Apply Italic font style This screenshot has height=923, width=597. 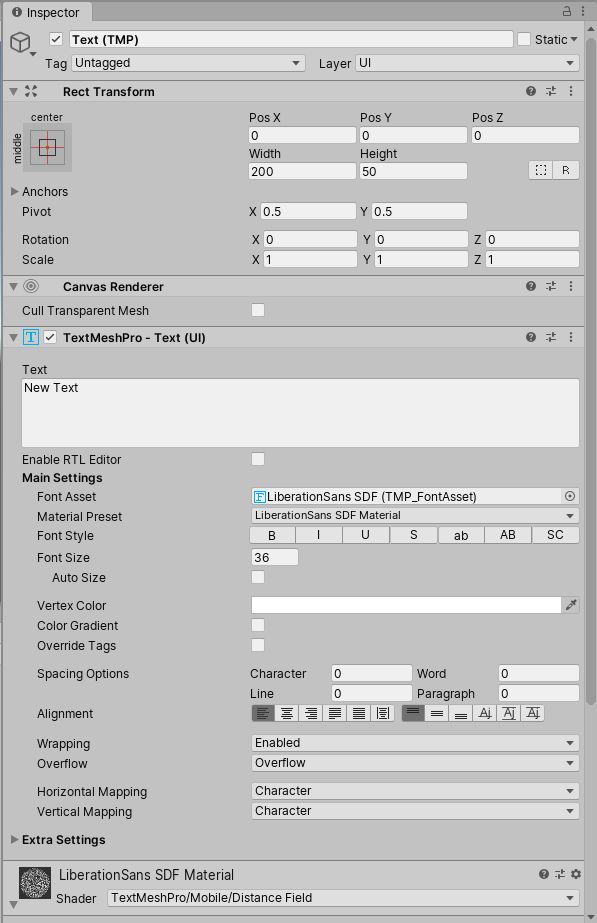pos(319,535)
